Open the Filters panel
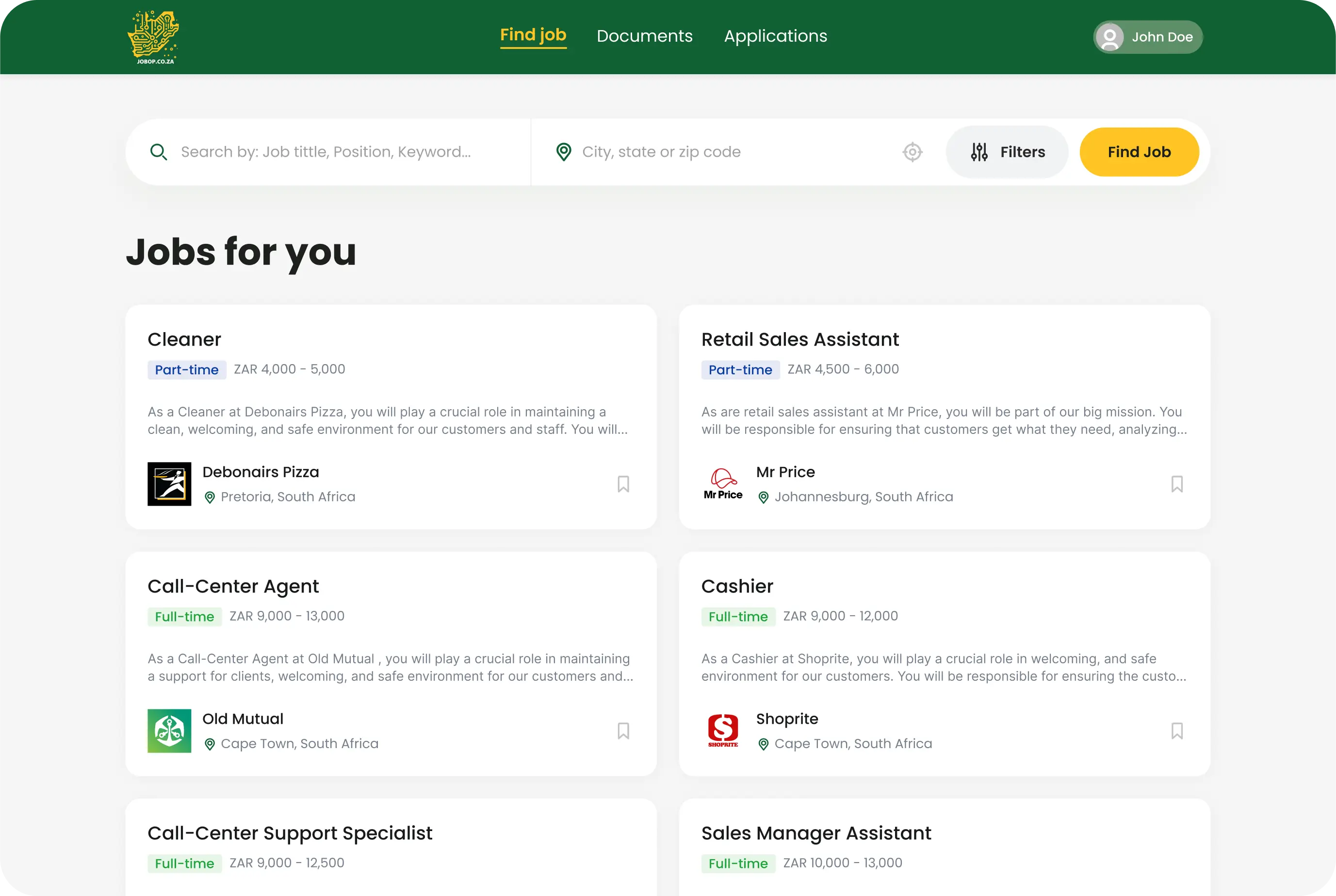The height and width of the screenshot is (896, 1336). (x=1007, y=152)
